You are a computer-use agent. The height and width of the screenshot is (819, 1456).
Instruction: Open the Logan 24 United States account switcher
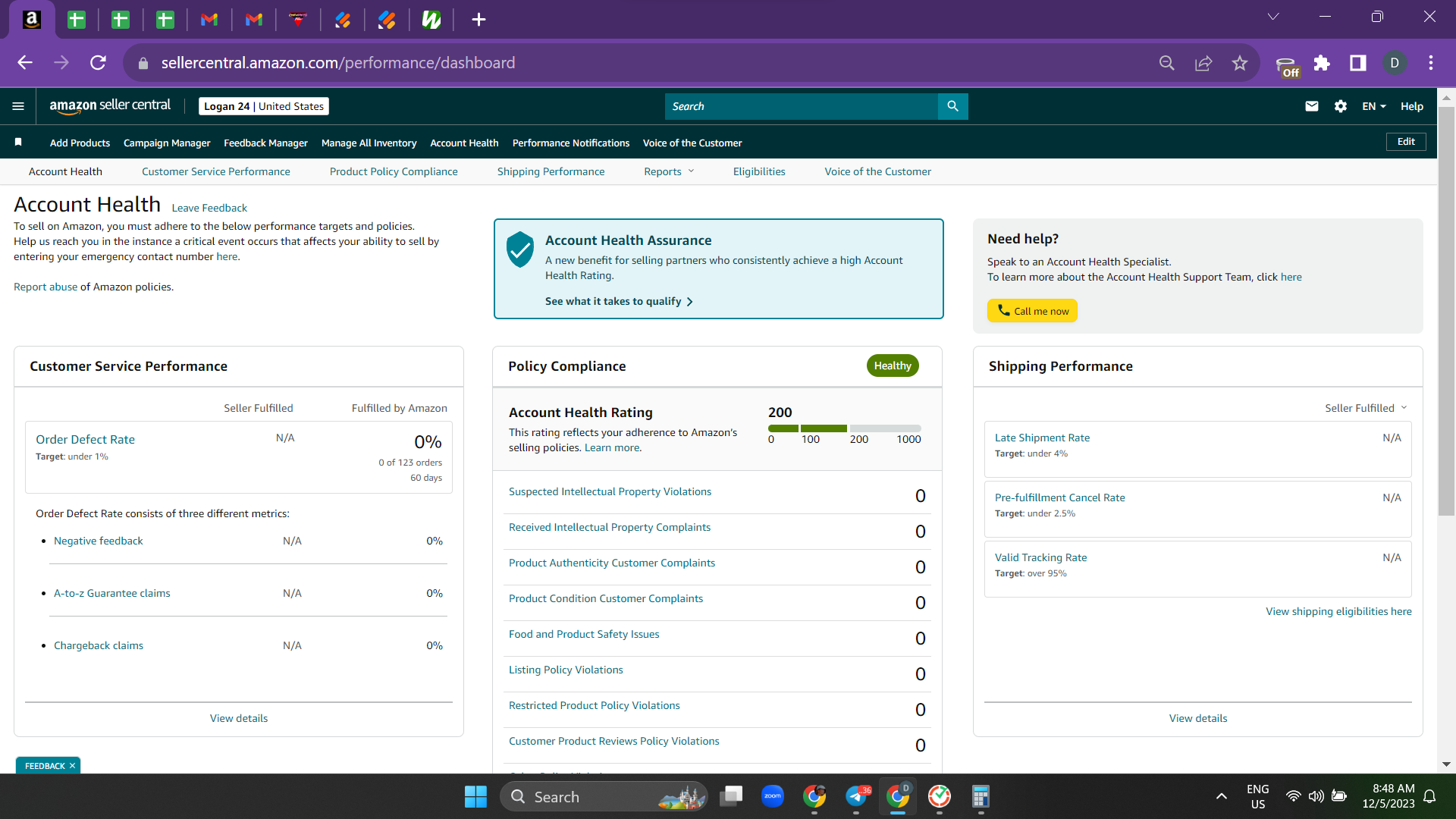[x=264, y=106]
